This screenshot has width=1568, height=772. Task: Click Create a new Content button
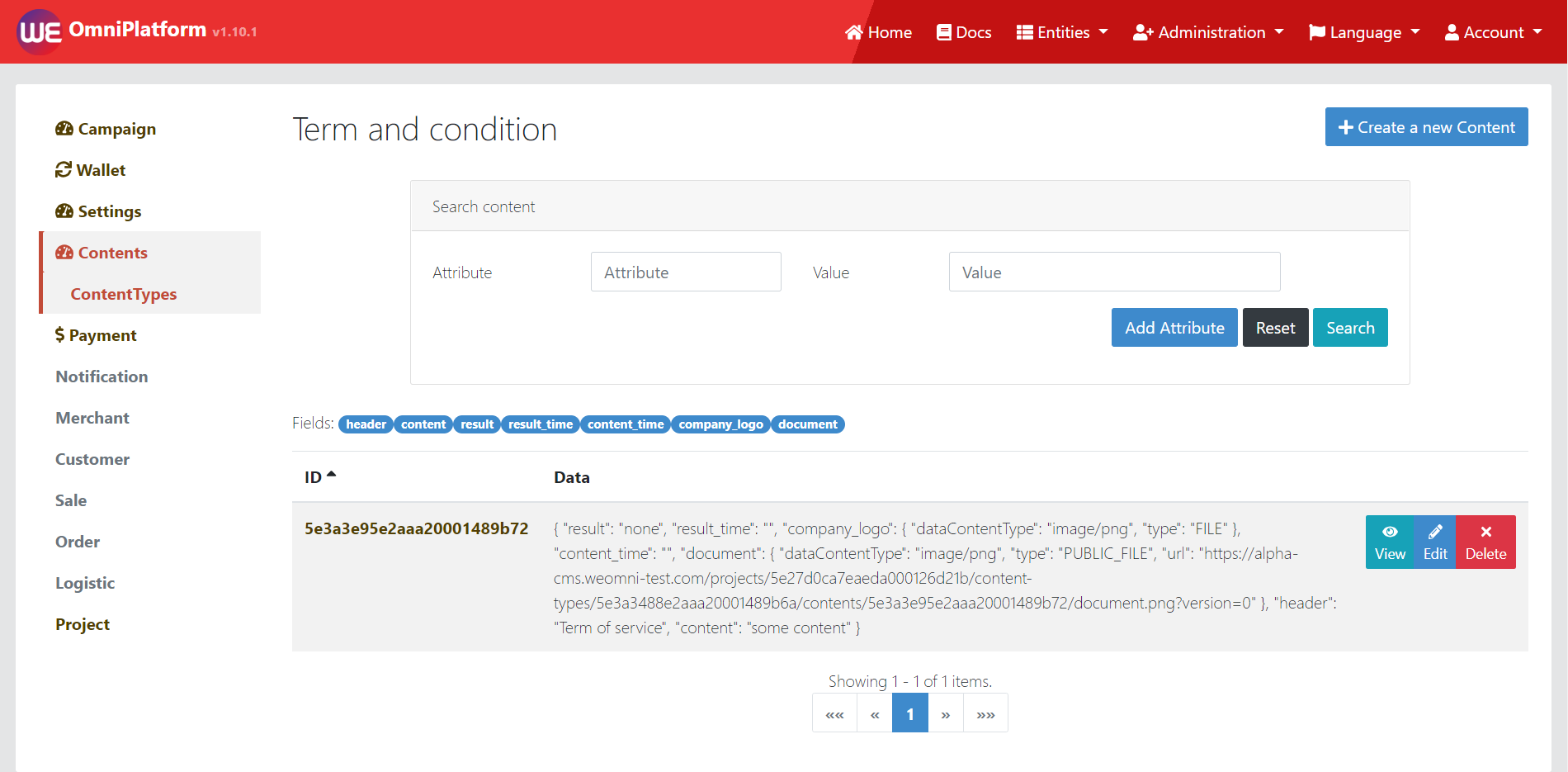point(1426,127)
